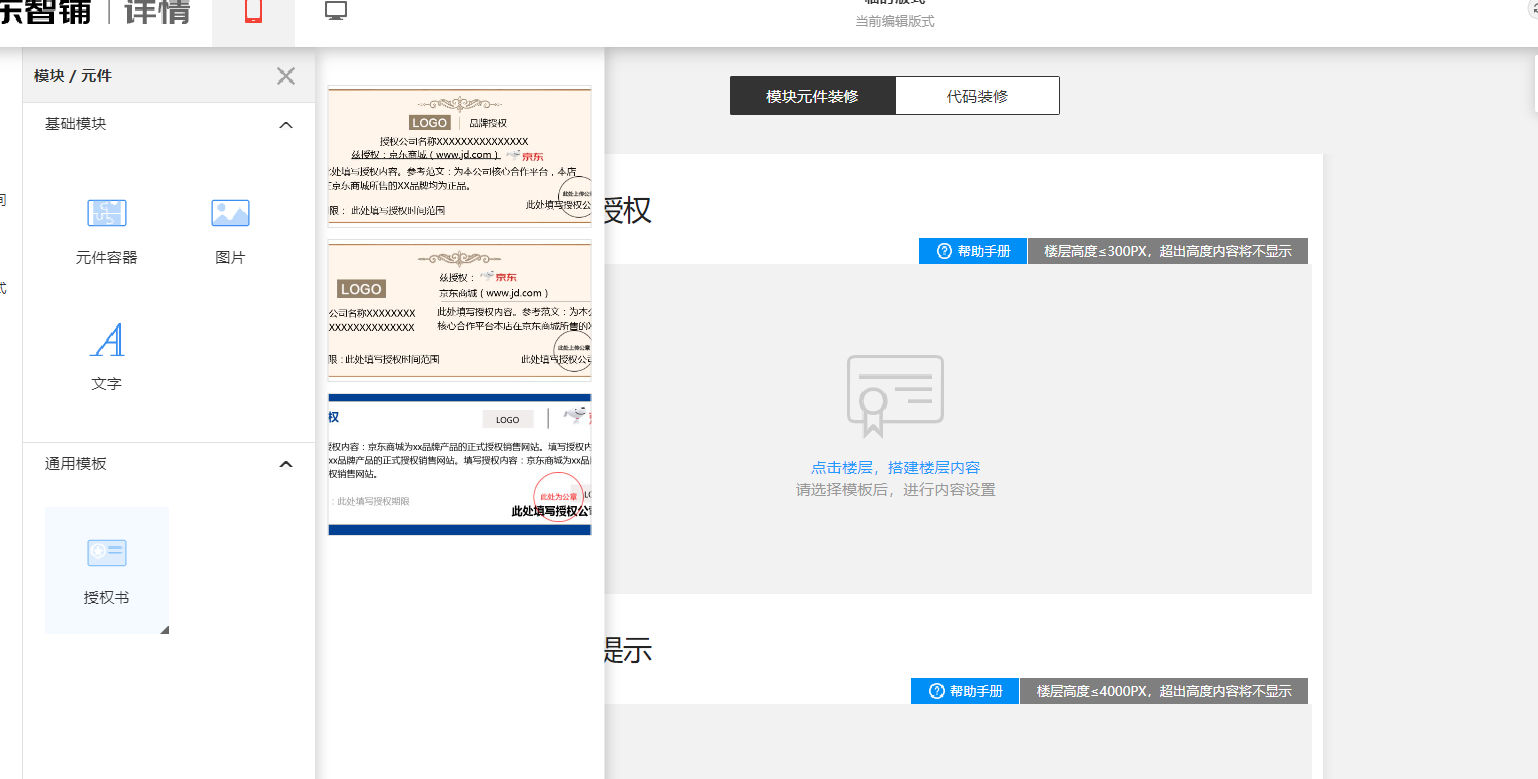
Task: Collapse the 通用模板 section
Action: click(x=286, y=464)
